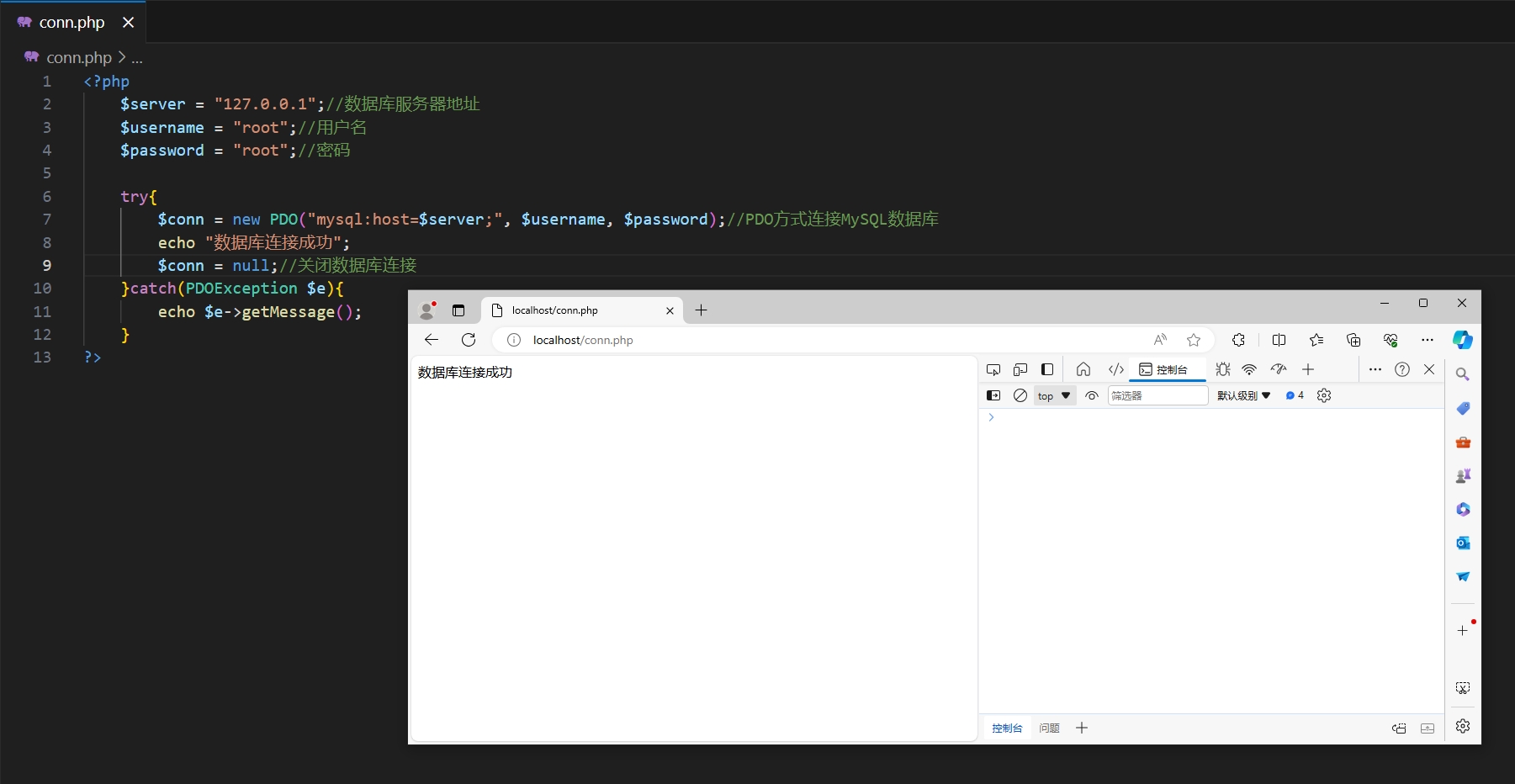Customize sidebar with the plus icon

tap(1463, 630)
